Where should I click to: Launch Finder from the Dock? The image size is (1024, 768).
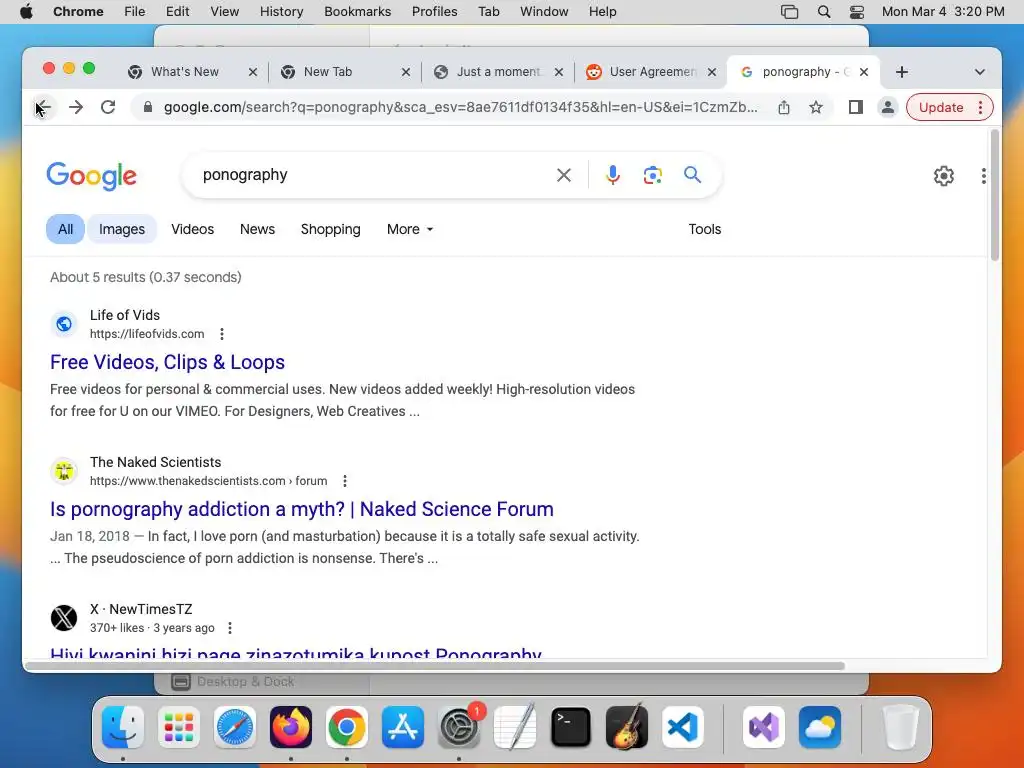123,726
